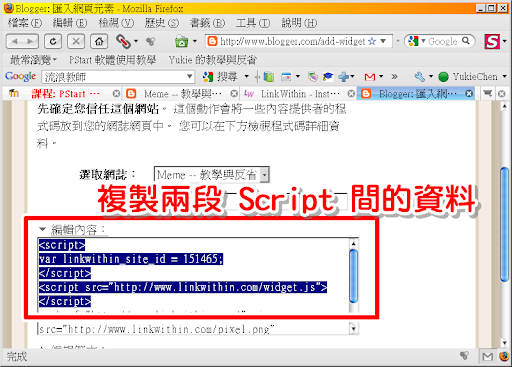Image resolution: width=512 pixels, height=367 pixels.
Task: Click the red S toolbar icon
Action: click(492, 42)
